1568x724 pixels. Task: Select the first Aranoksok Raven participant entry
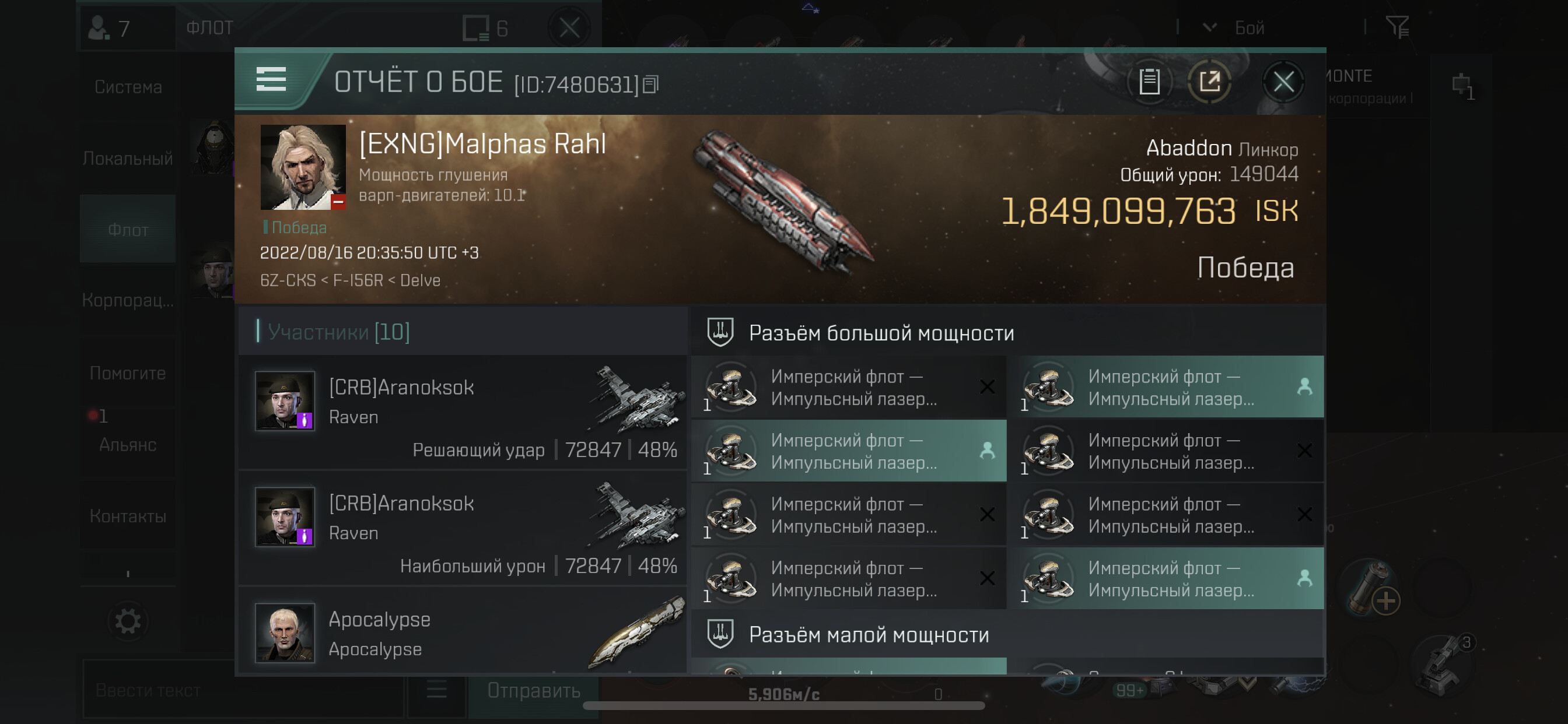tap(463, 412)
